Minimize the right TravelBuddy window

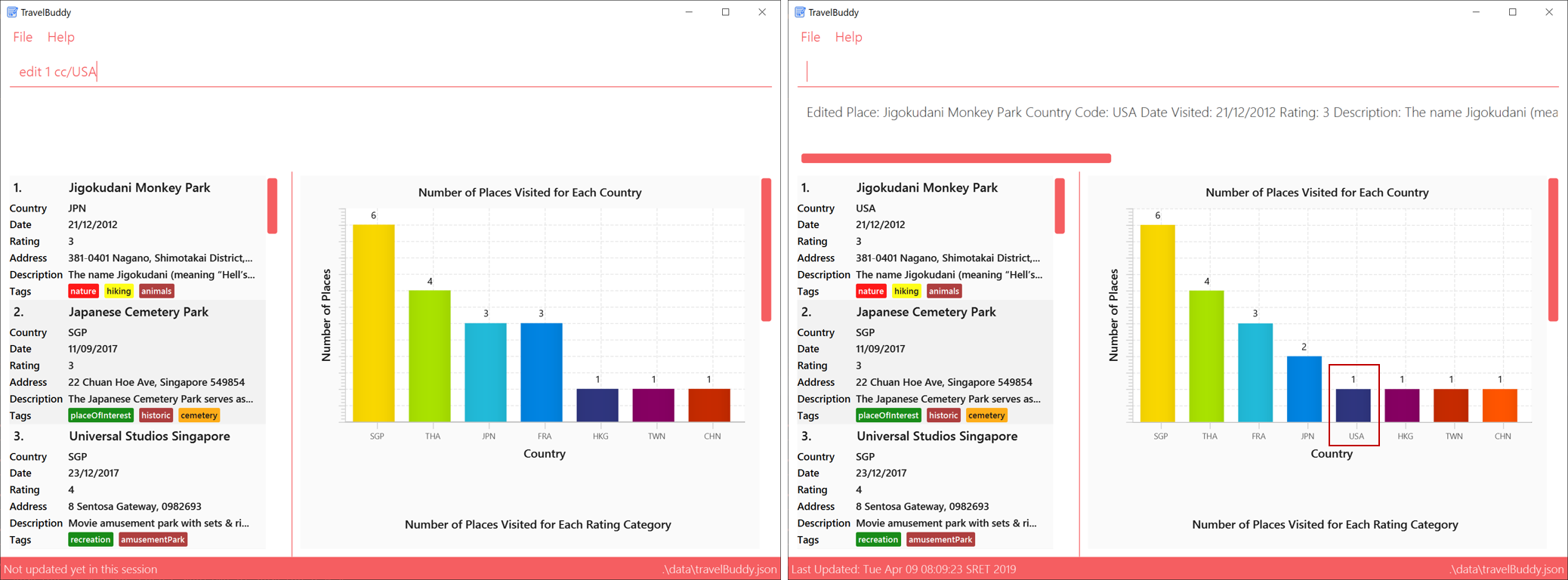[x=1476, y=12]
